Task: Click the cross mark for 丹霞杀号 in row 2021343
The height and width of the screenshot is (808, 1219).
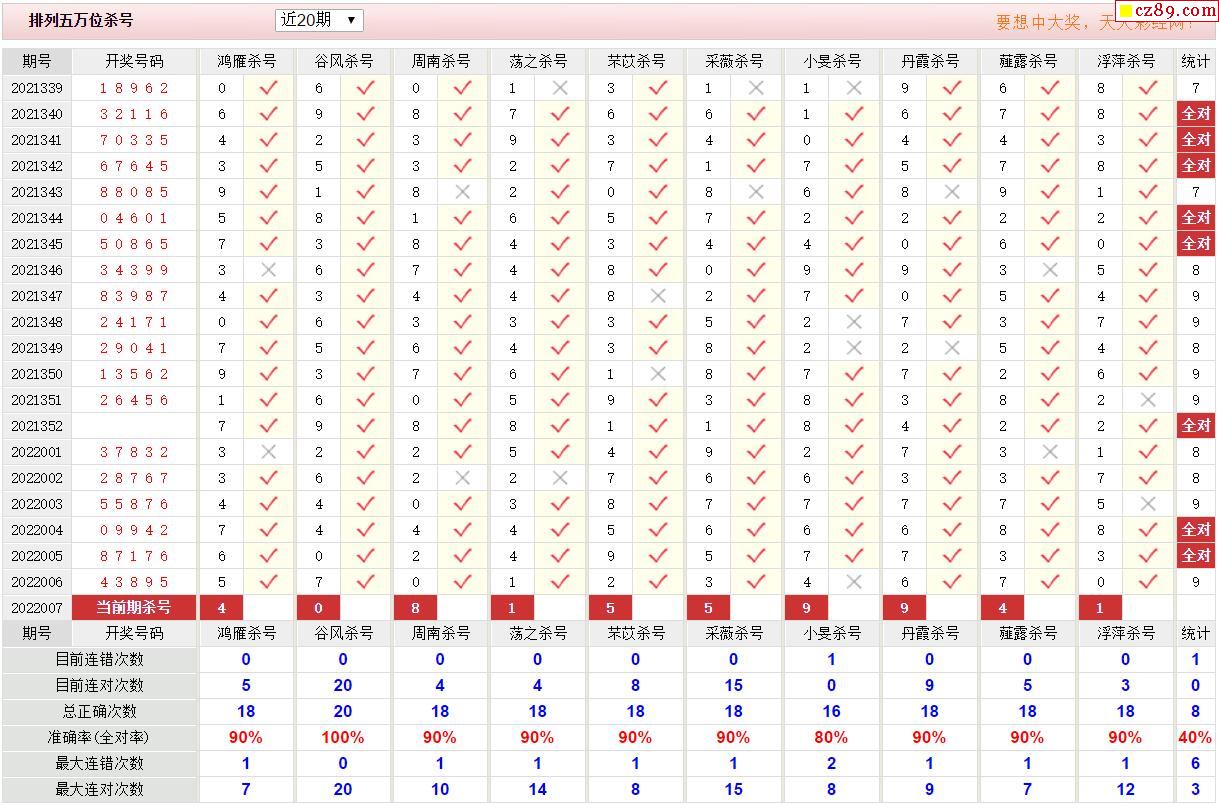Action: pos(952,192)
